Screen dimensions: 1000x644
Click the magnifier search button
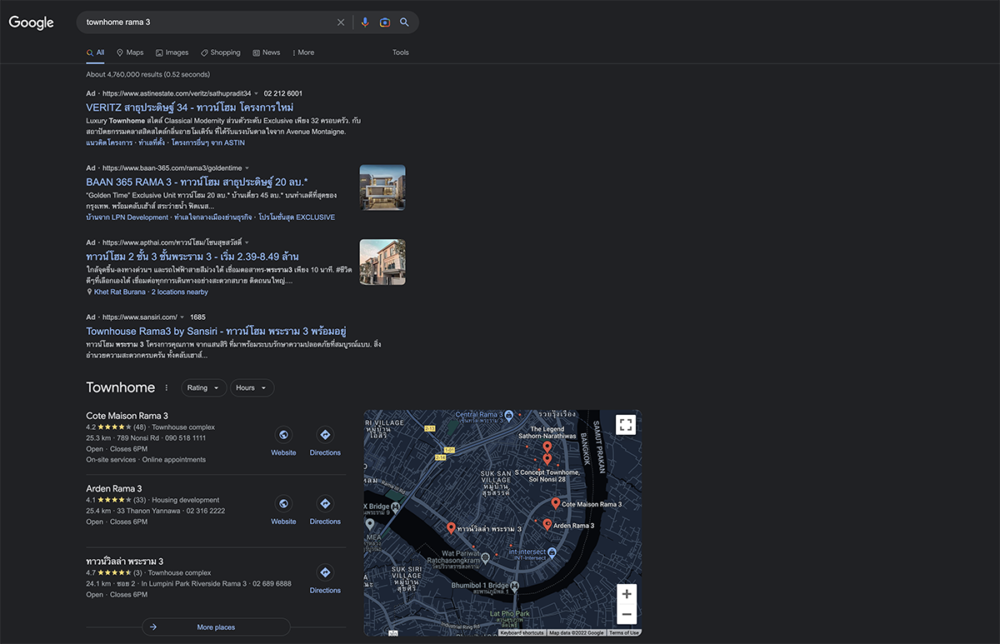(404, 22)
